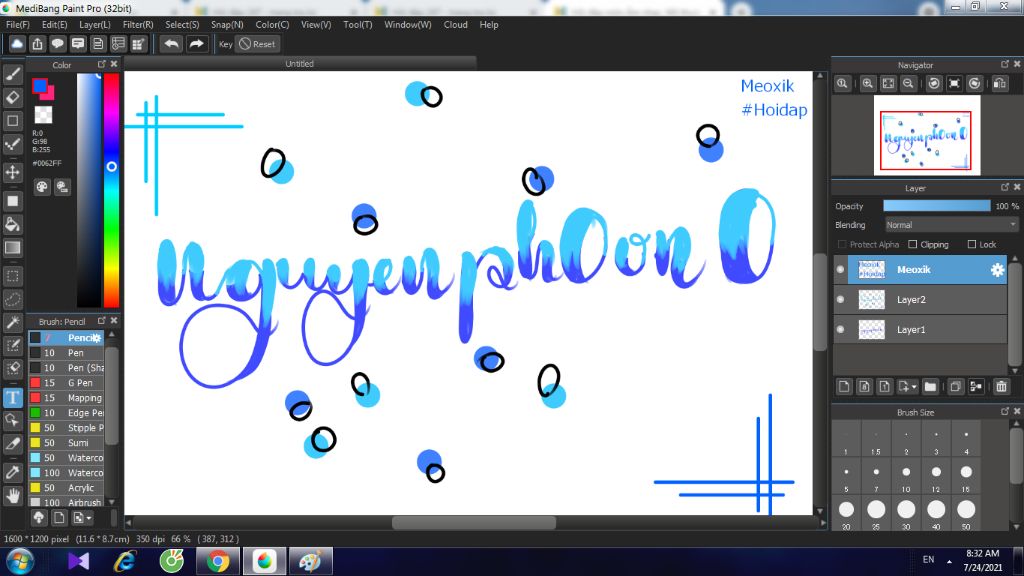
Task: Delete layer with the trash icon
Action: click(1001, 387)
